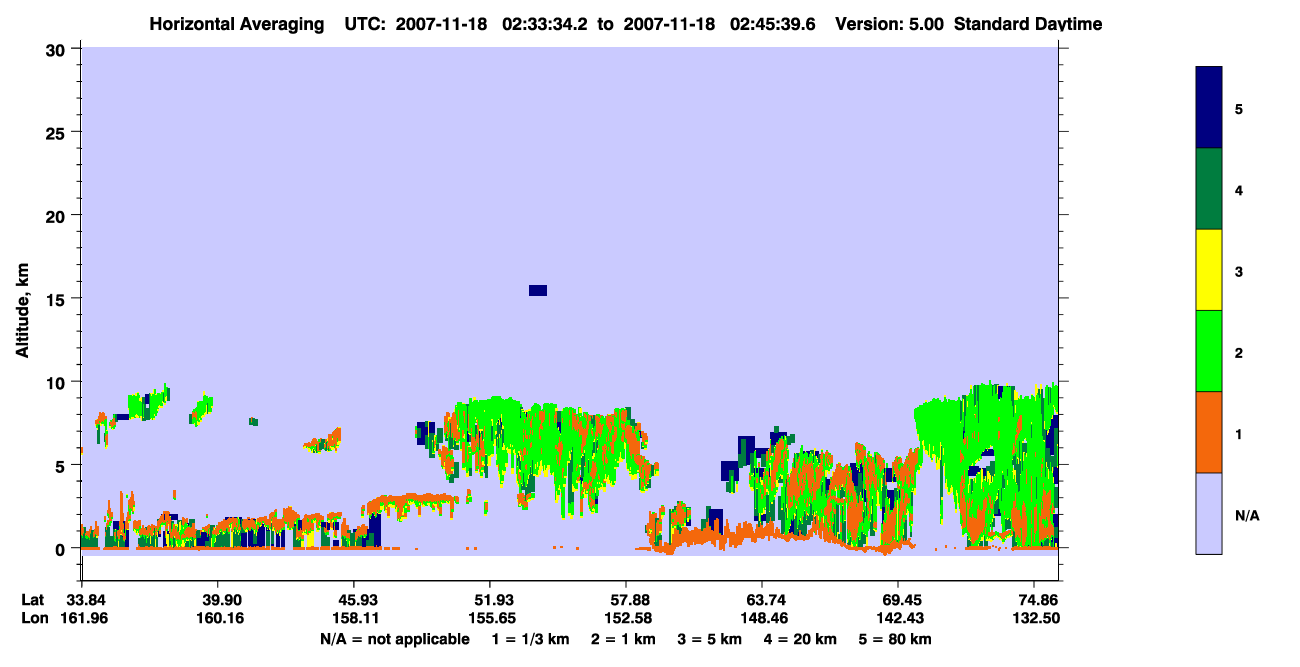Click the lavender N/A colorbar segment
The width and height of the screenshot is (1300, 667).
click(x=1209, y=513)
